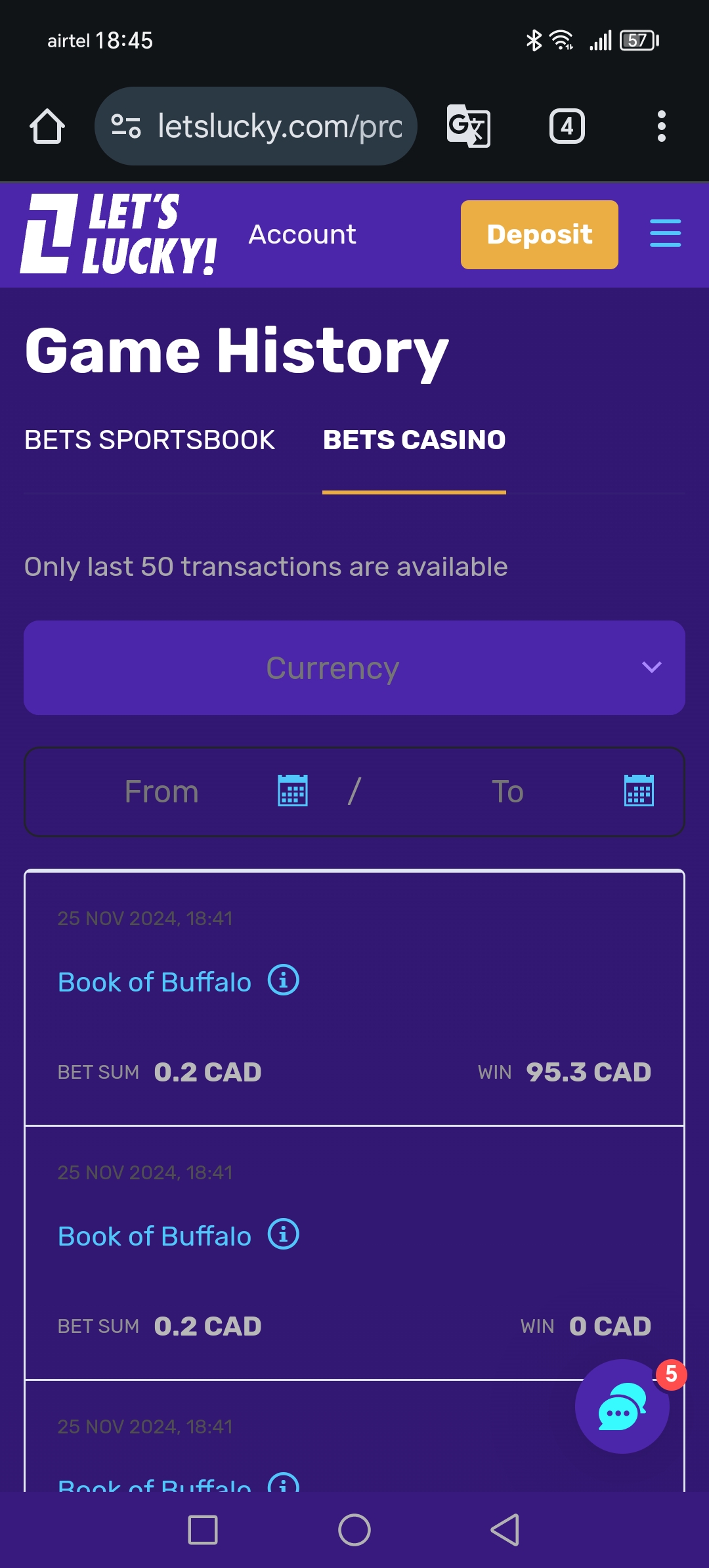Click the Deposit button
Image resolution: width=709 pixels, height=1568 pixels.
coord(540,234)
